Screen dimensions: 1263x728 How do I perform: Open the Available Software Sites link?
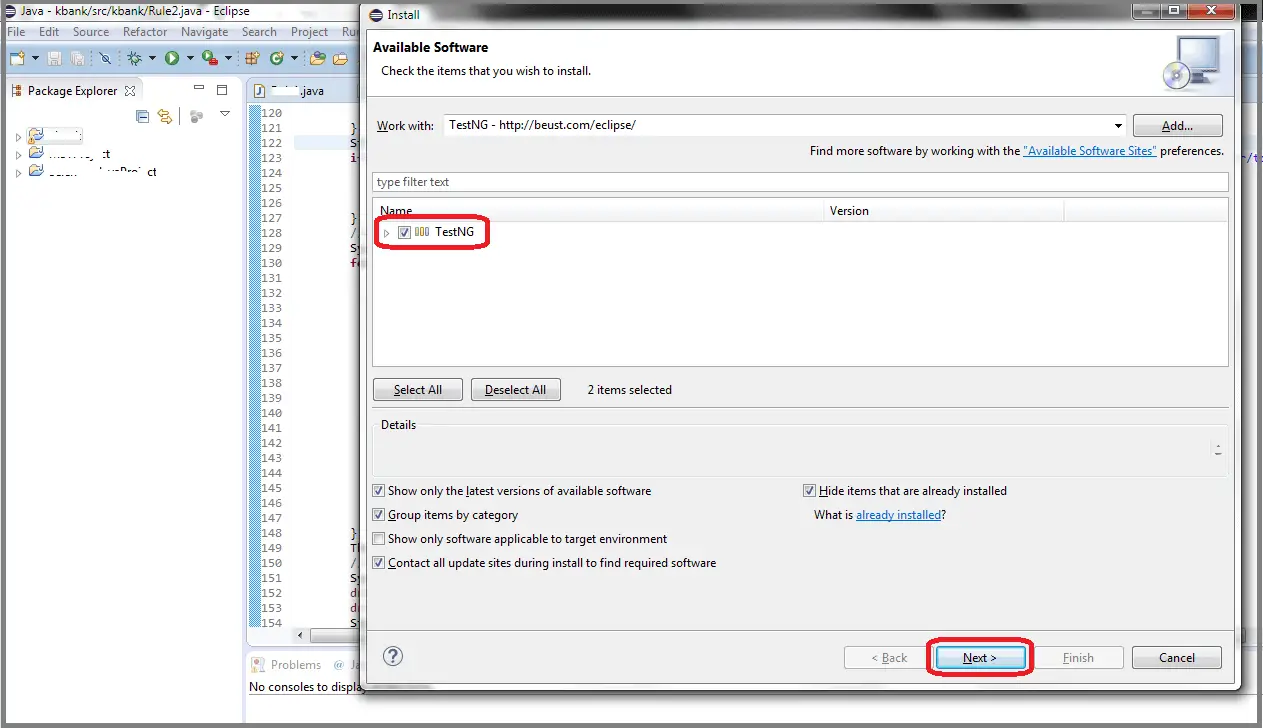(x=1090, y=151)
